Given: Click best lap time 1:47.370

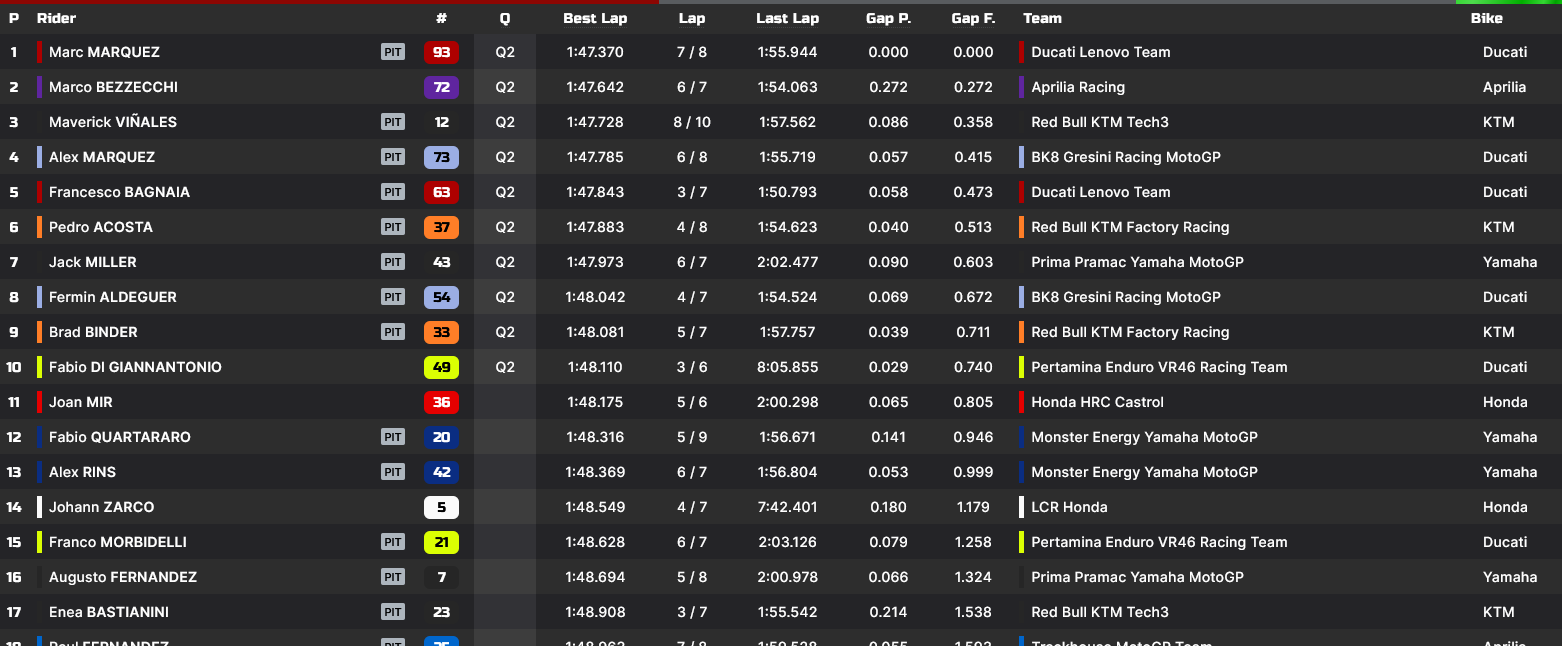Looking at the screenshot, I should 595,52.
